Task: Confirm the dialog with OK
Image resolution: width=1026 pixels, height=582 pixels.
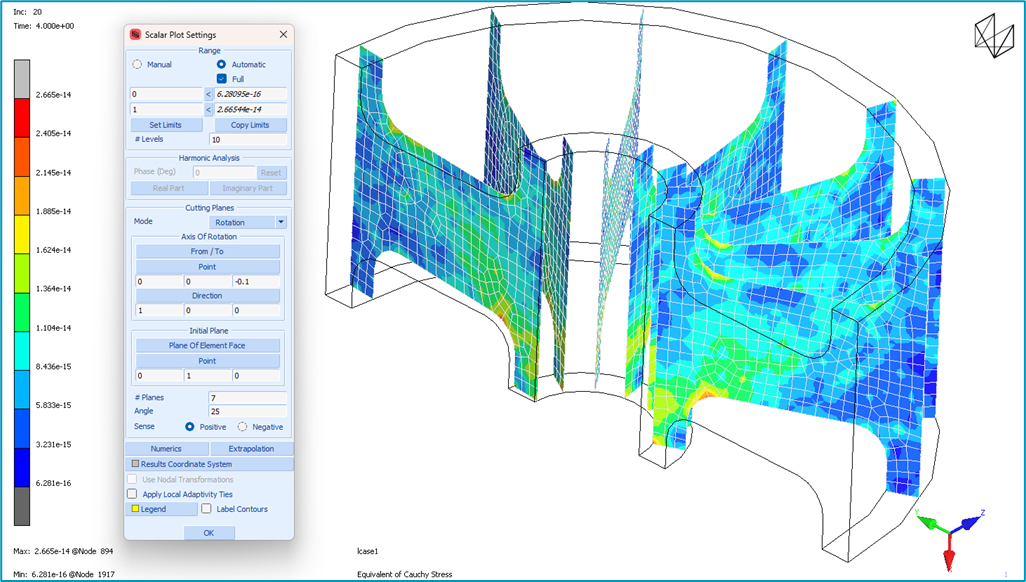Action: [x=209, y=533]
